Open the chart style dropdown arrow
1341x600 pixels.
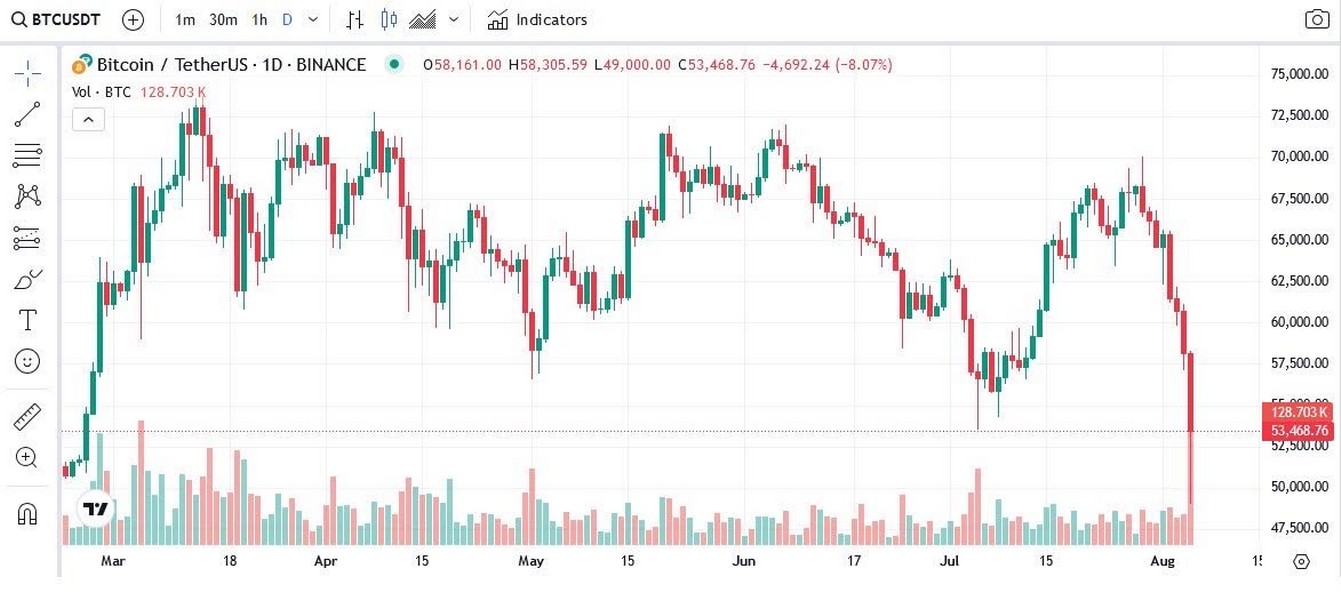click(455, 20)
